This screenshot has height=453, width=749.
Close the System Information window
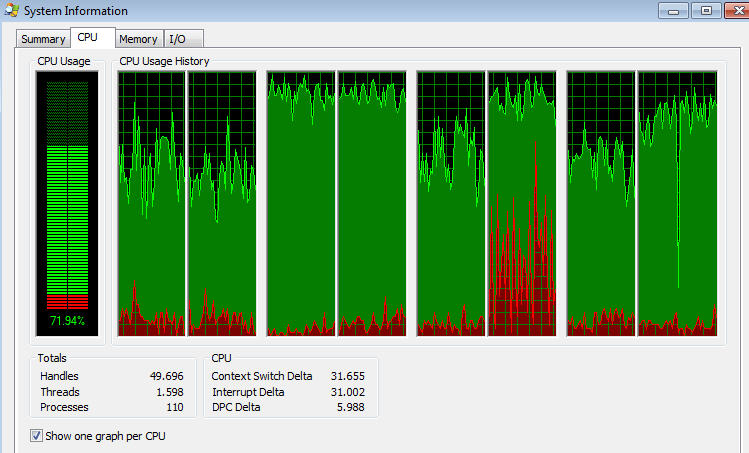(734, 10)
